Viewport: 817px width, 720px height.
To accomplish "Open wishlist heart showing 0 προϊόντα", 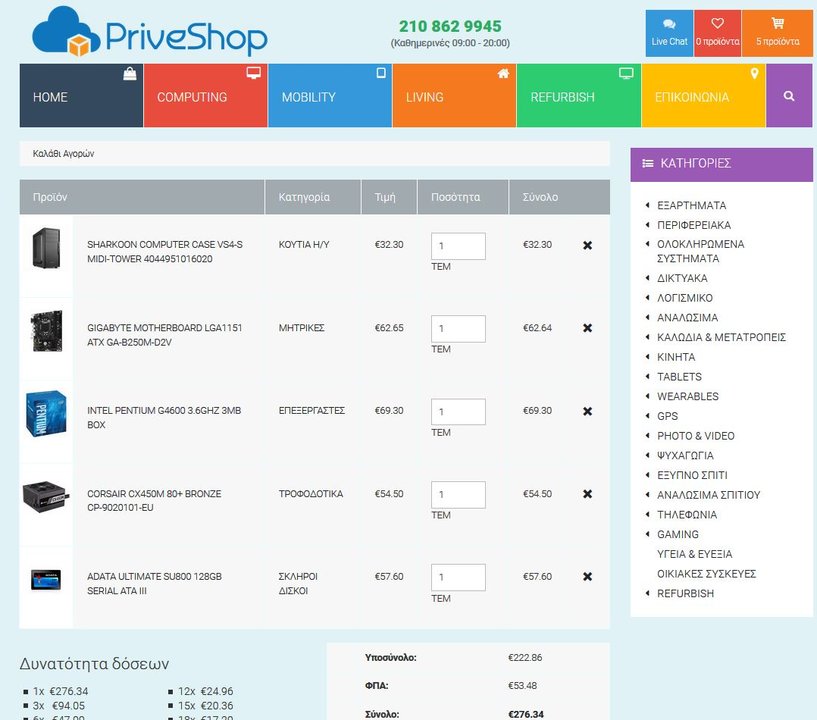I will coord(717,33).
